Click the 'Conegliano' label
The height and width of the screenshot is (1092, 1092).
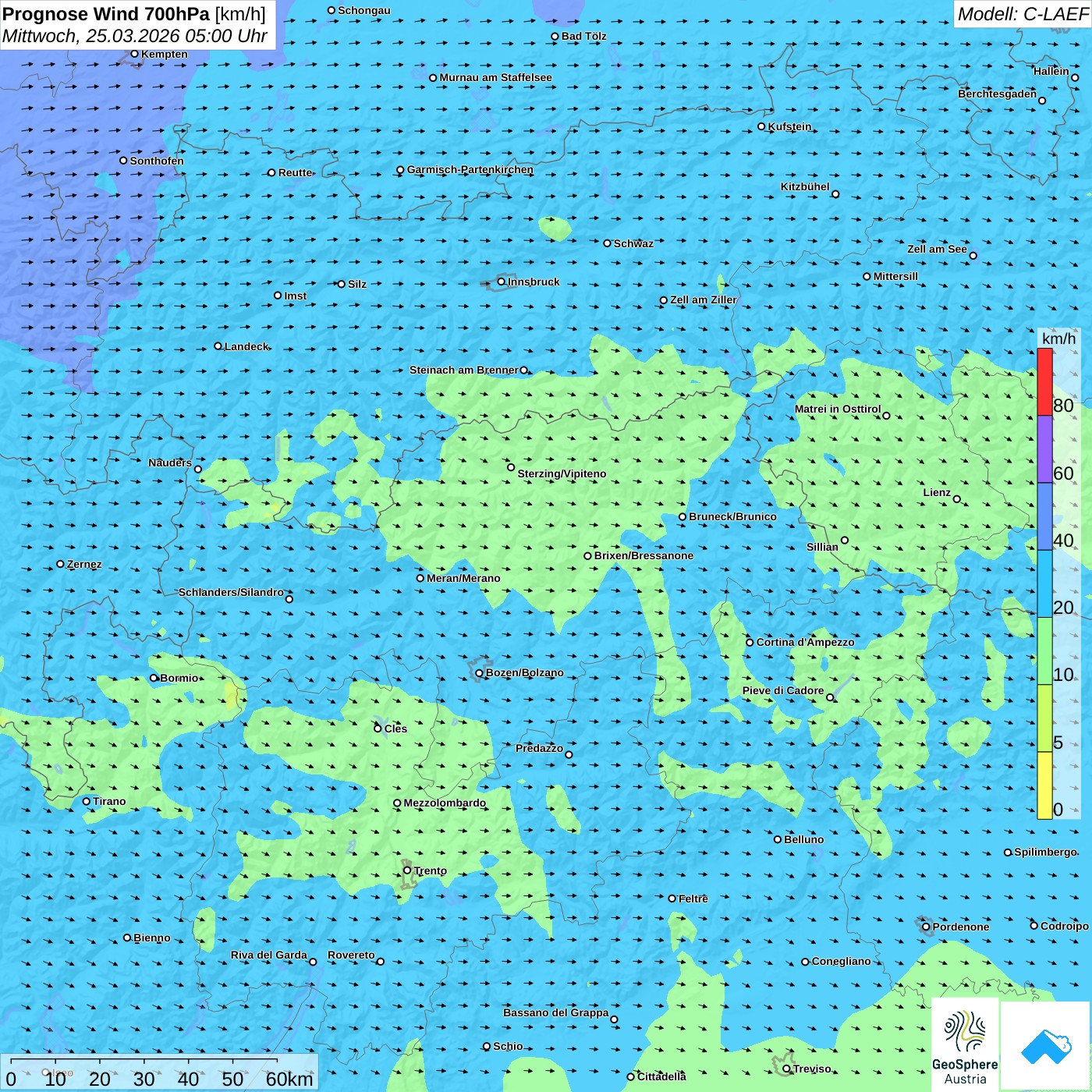(841, 961)
